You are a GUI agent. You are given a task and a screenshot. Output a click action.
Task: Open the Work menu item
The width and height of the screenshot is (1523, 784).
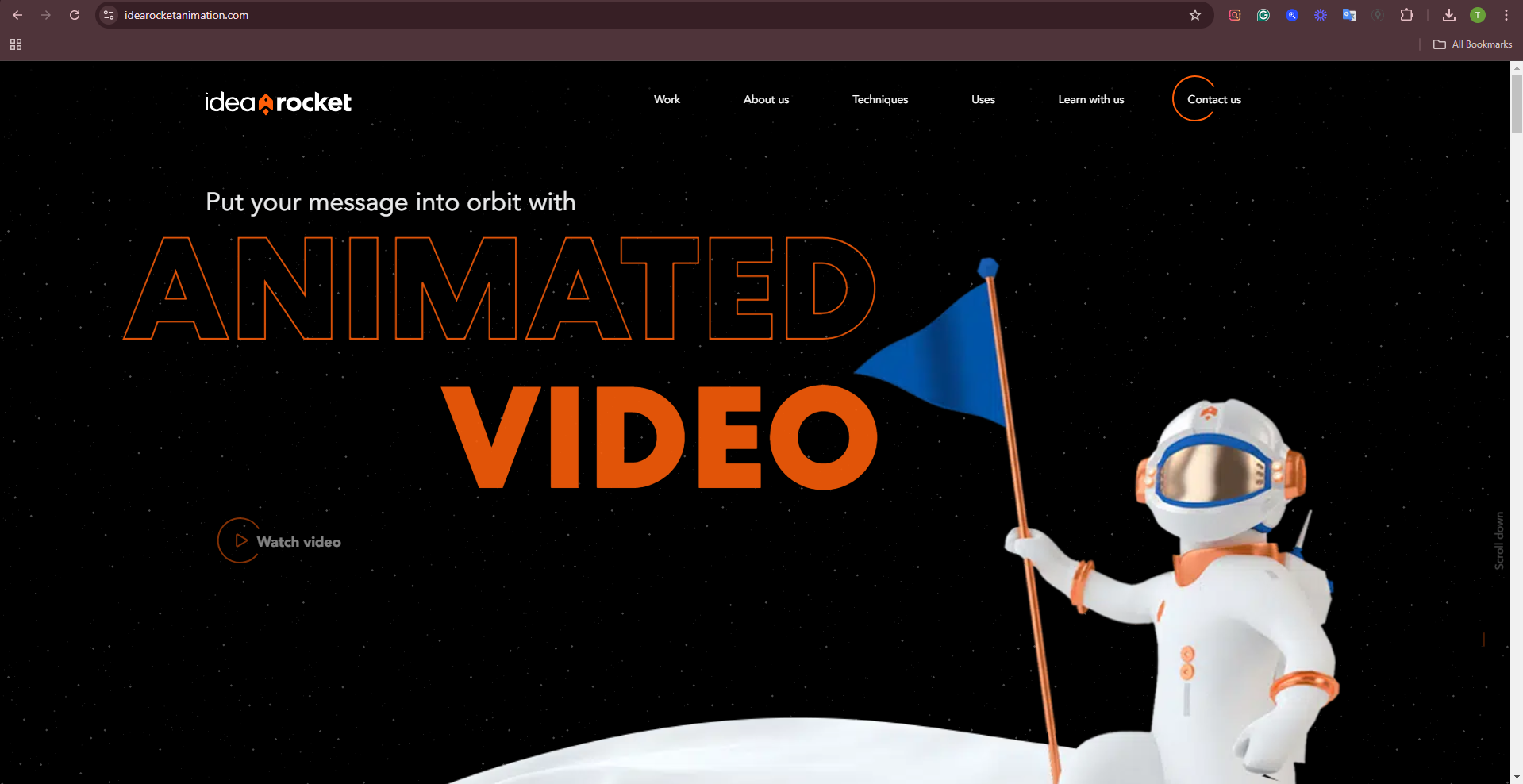(x=667, y=99)
